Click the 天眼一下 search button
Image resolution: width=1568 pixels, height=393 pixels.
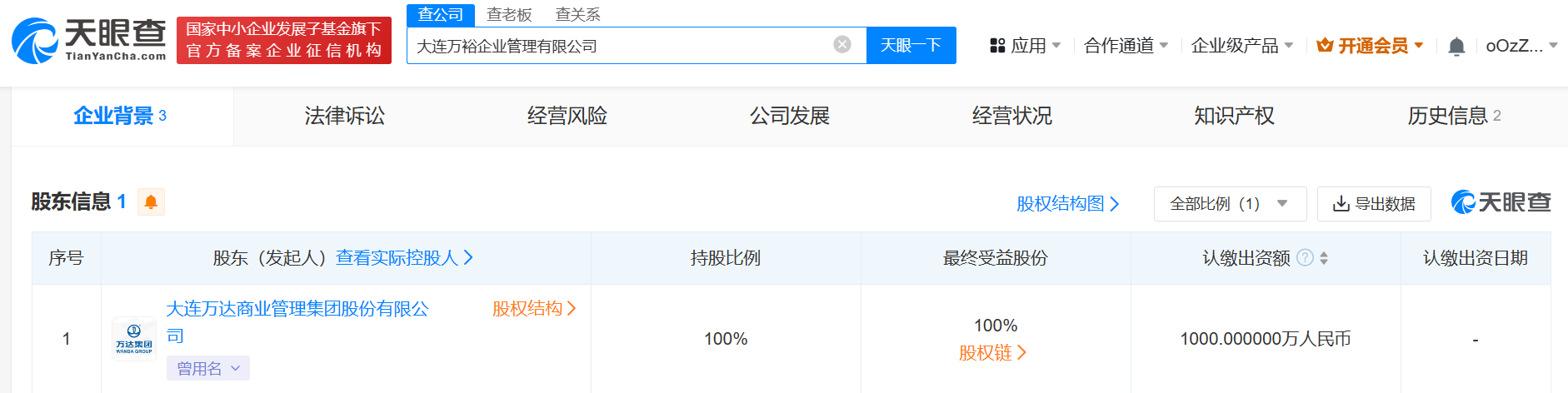point(911,45)
